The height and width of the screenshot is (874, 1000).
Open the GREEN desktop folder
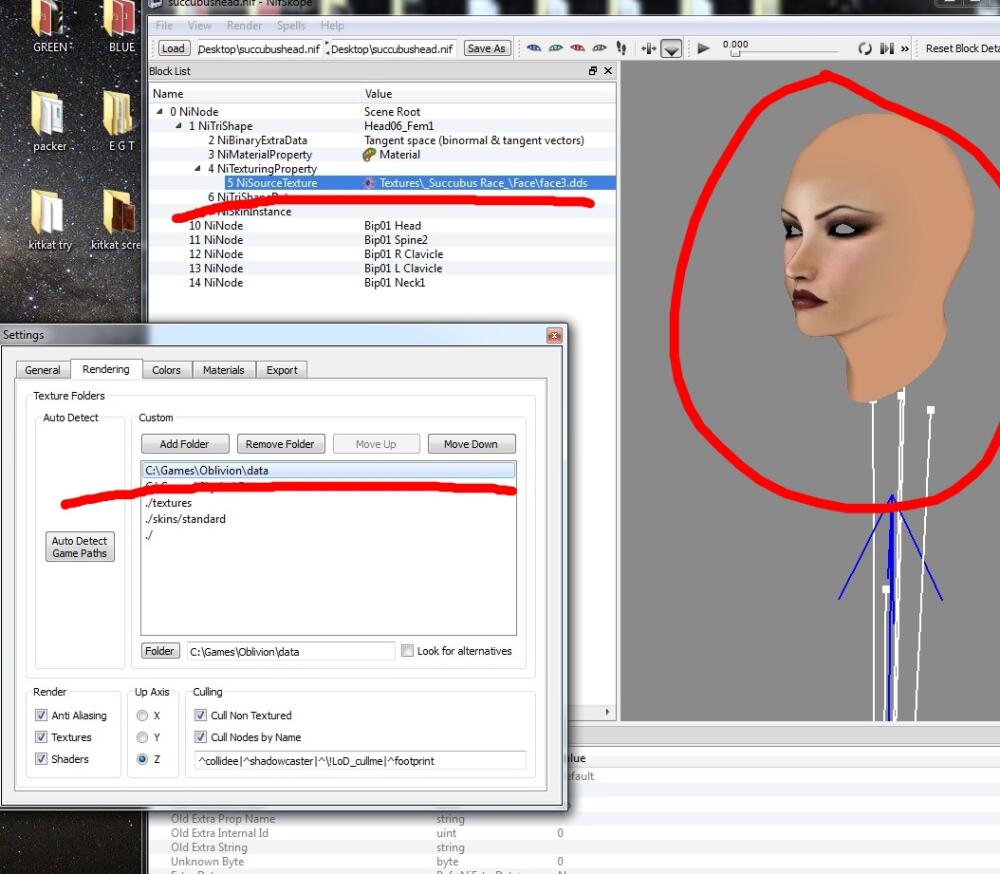click(x=50, y=26)
